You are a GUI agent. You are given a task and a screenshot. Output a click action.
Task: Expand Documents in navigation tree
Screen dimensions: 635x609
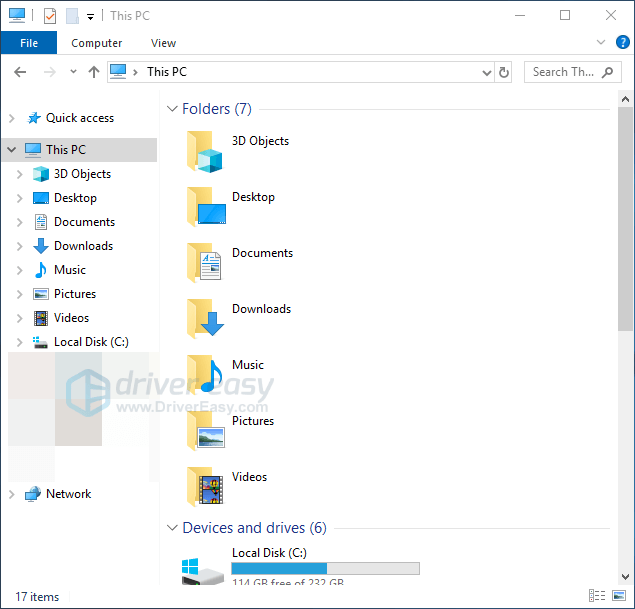click(19, 222)
